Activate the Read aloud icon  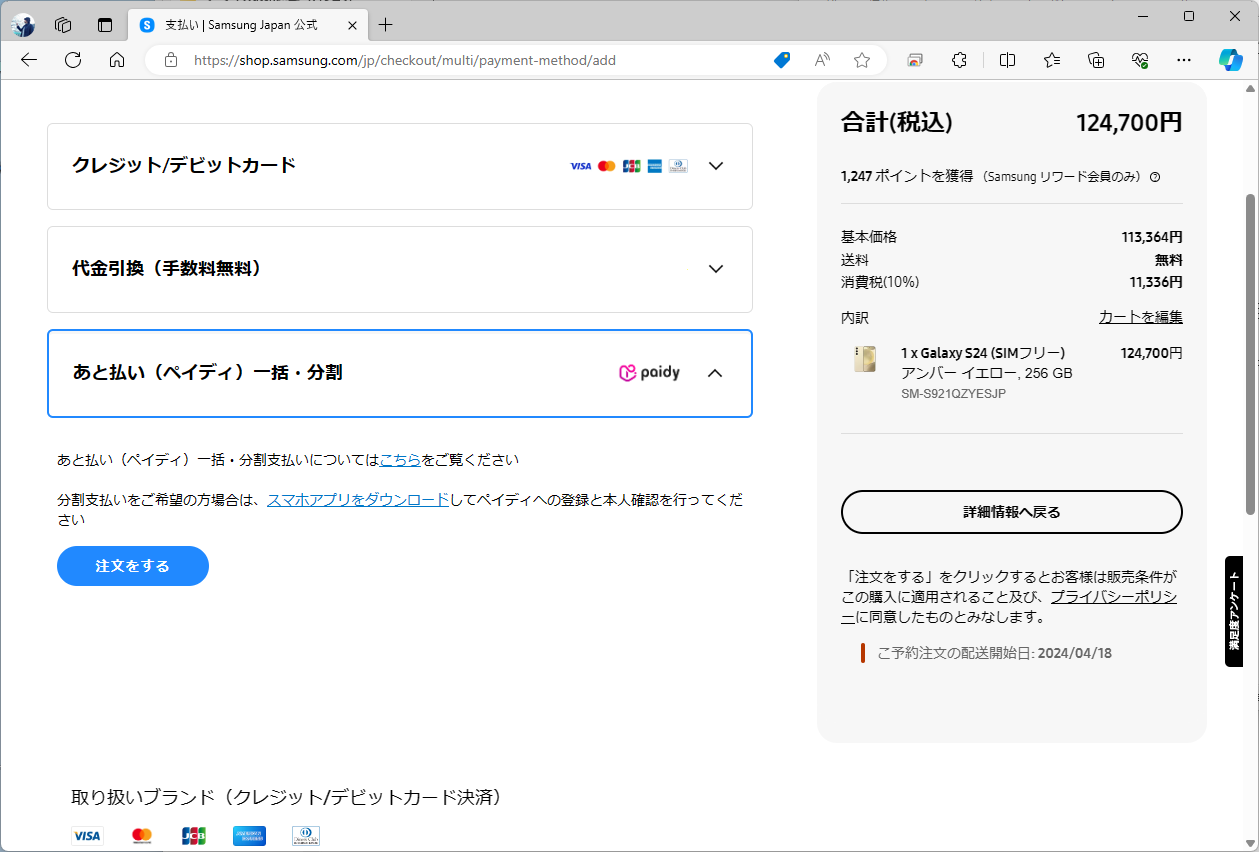click(822, 60)
